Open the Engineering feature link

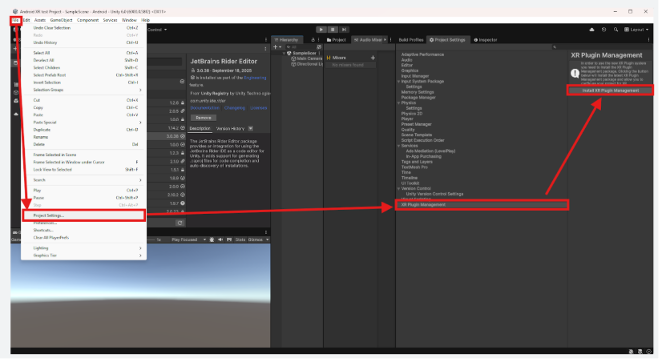tap(255, 78)
